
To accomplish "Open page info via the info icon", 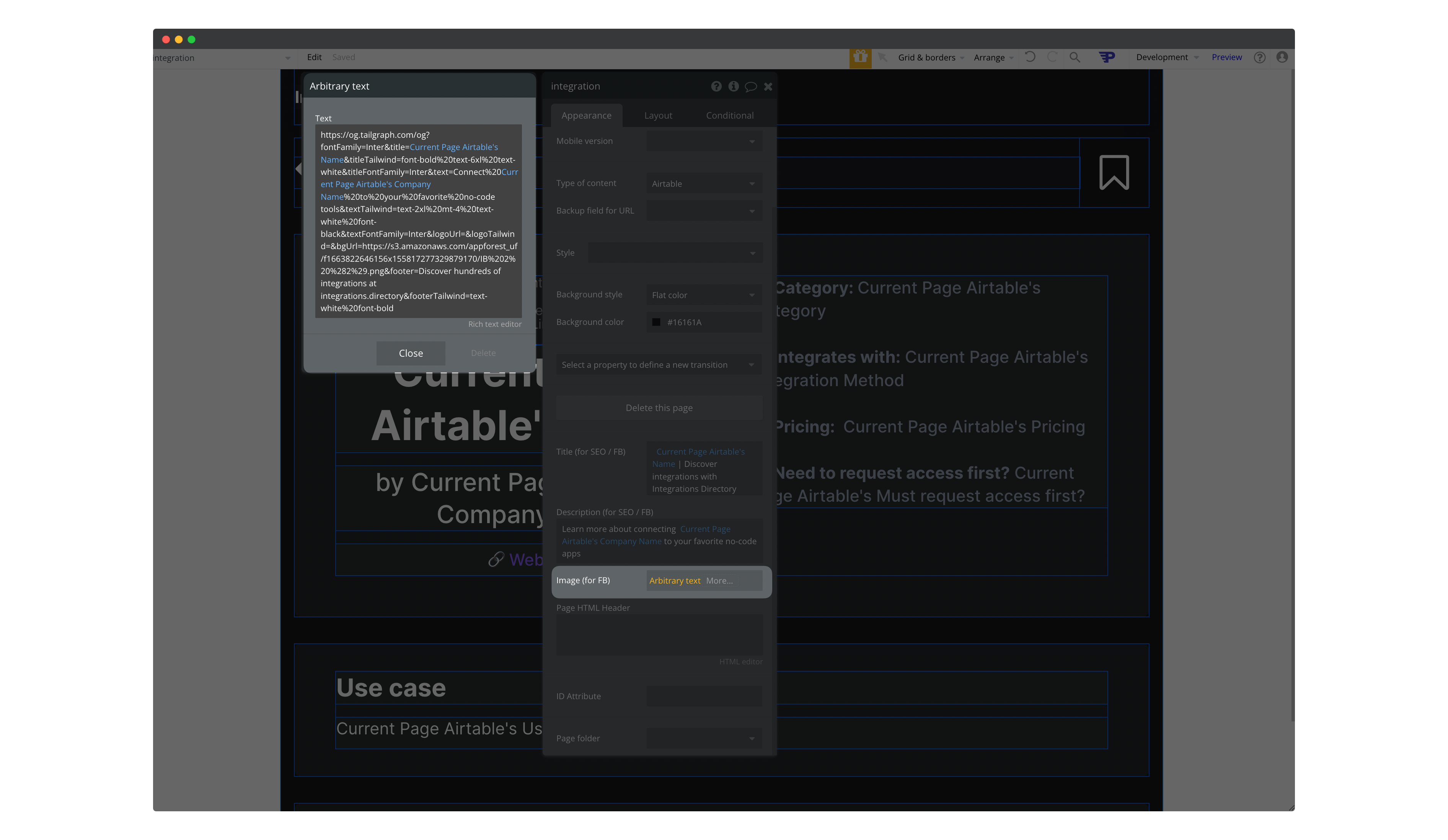I will [733, 86].
